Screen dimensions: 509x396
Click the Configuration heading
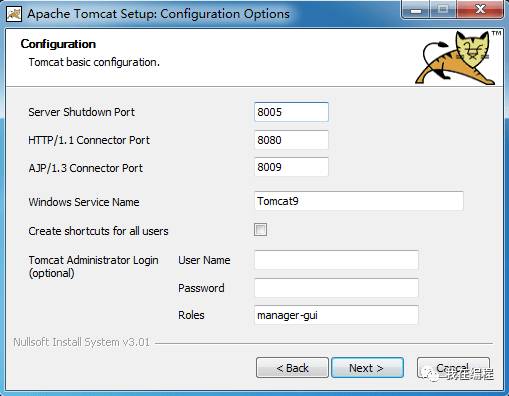(x=58, y=44)
